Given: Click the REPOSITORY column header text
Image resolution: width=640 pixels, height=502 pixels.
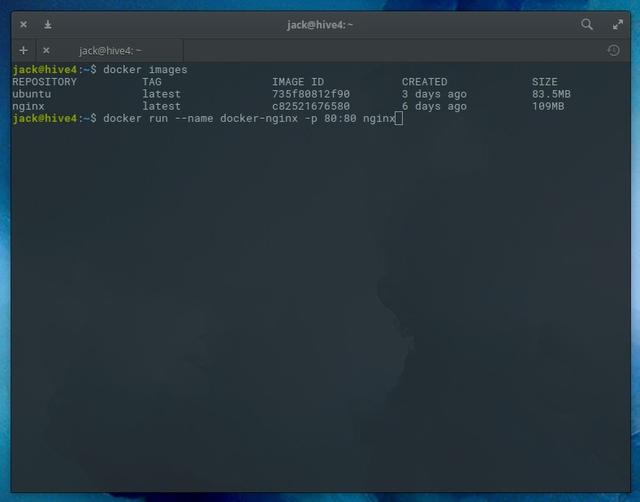Looking at the screenshot, I should (44, 82).
